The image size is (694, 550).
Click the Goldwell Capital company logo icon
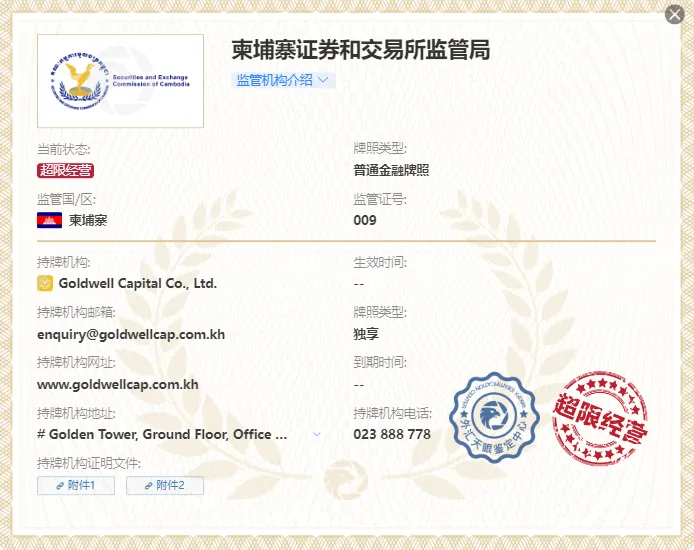coord(45,283)
